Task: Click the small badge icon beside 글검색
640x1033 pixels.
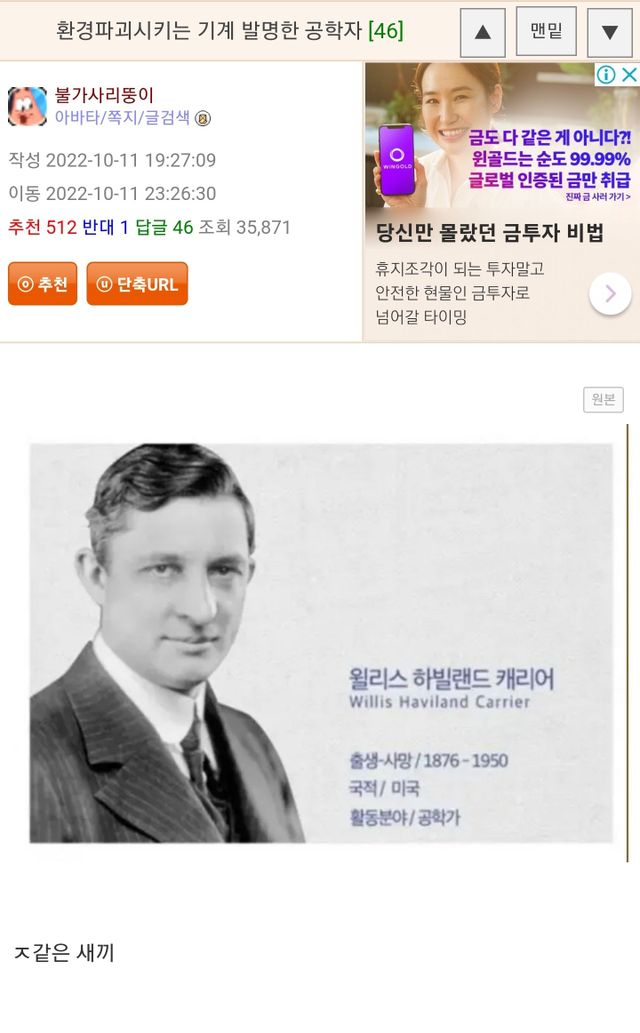Action: [x=203, y=119]
